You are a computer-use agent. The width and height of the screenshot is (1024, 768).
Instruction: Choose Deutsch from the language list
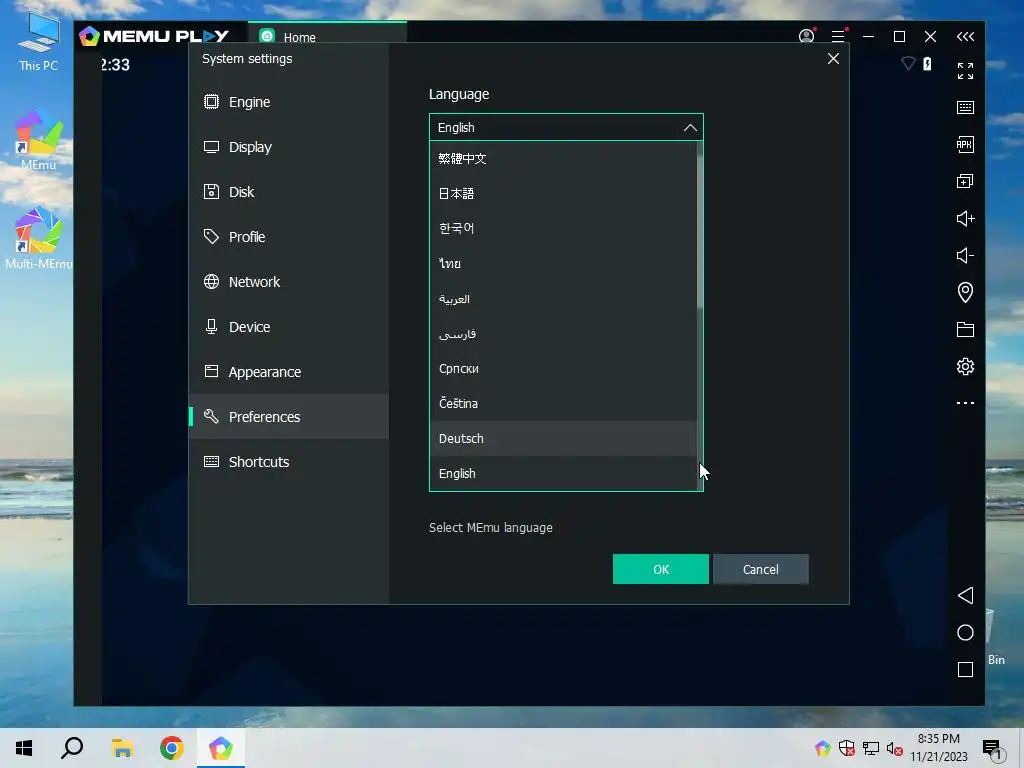tap(563, 438)
